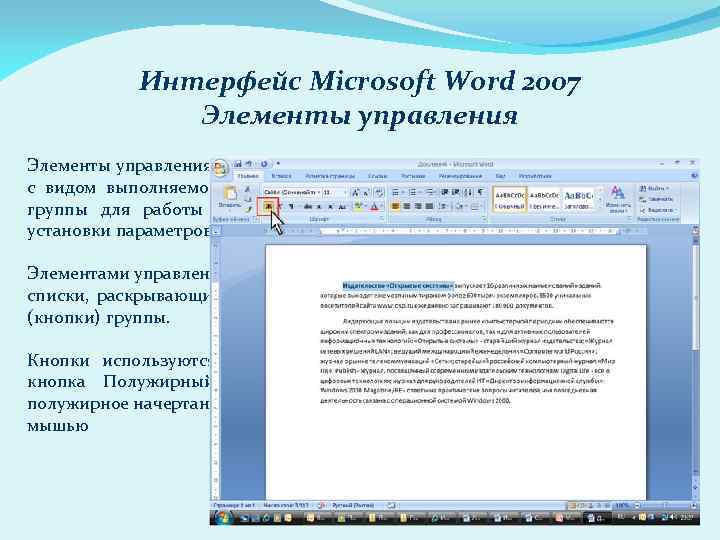Open Word Help question-mark icon
The width and height of the screenshot is (720, 540).
[x=695, y=175]
